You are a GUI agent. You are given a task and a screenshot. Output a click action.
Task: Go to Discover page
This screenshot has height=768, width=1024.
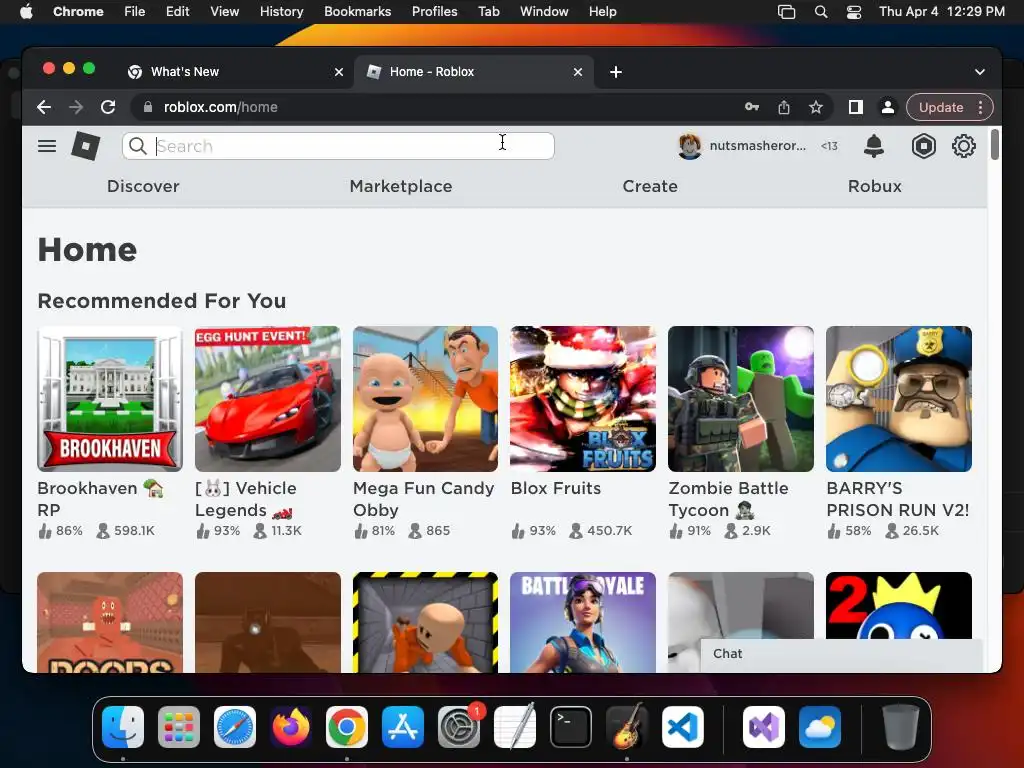[143, 186]
